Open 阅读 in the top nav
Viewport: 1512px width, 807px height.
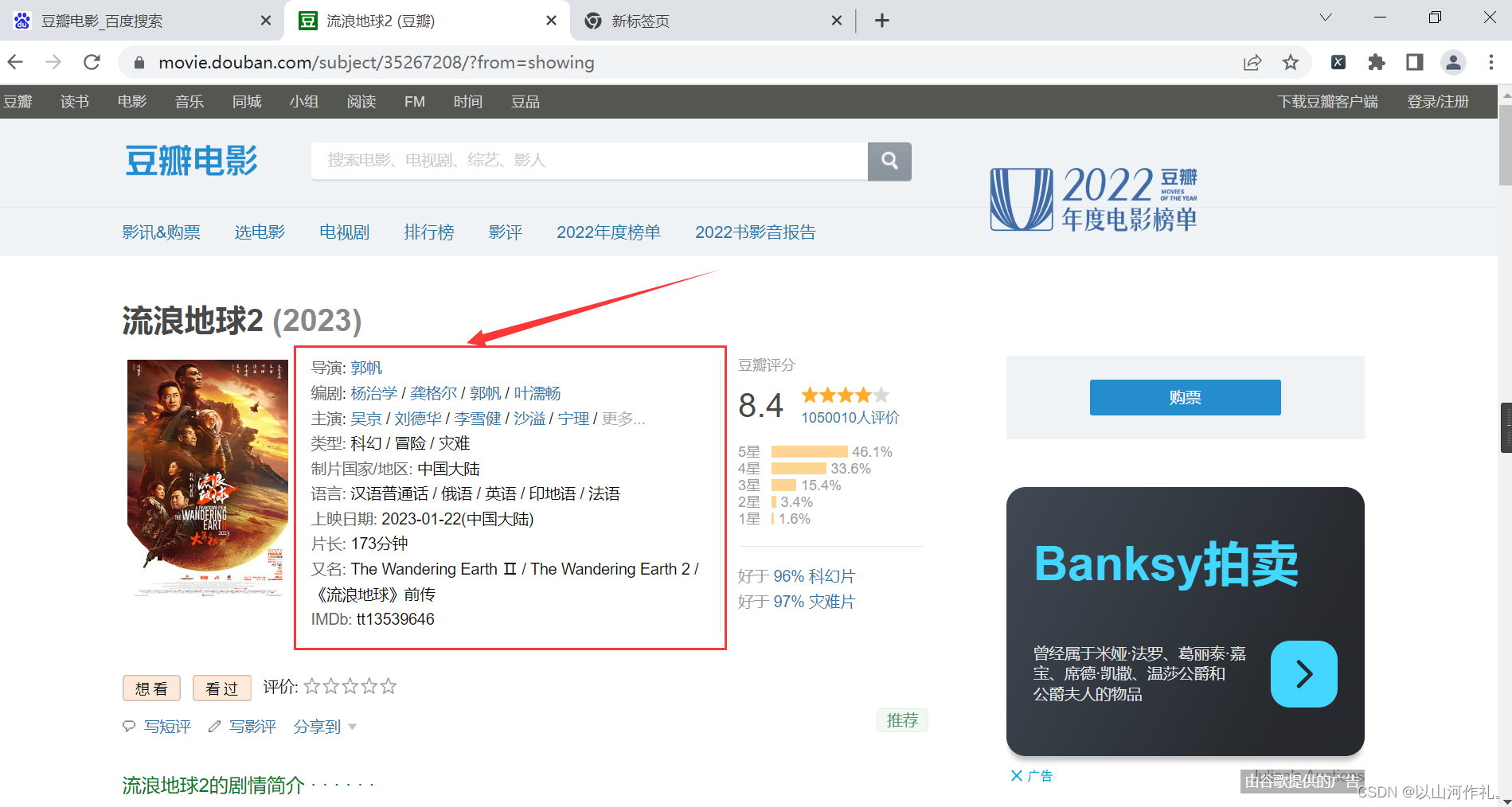[361, 102]
